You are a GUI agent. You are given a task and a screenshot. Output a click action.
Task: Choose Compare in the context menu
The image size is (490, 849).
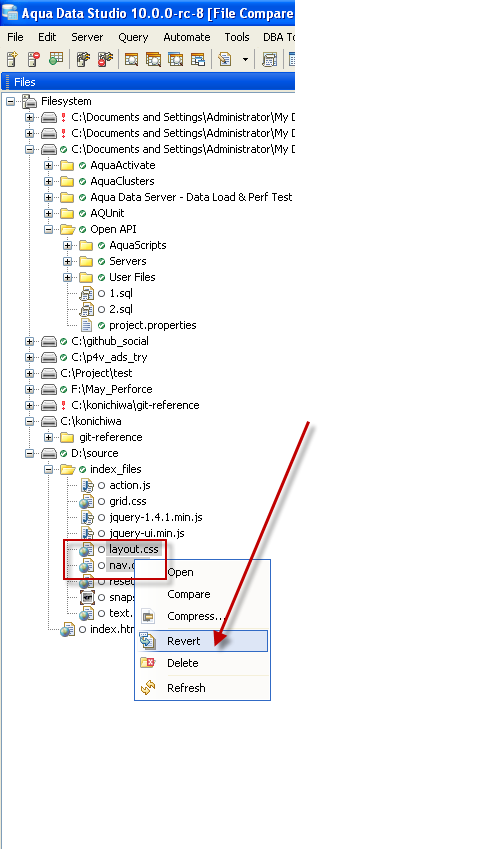click(202, 595)
